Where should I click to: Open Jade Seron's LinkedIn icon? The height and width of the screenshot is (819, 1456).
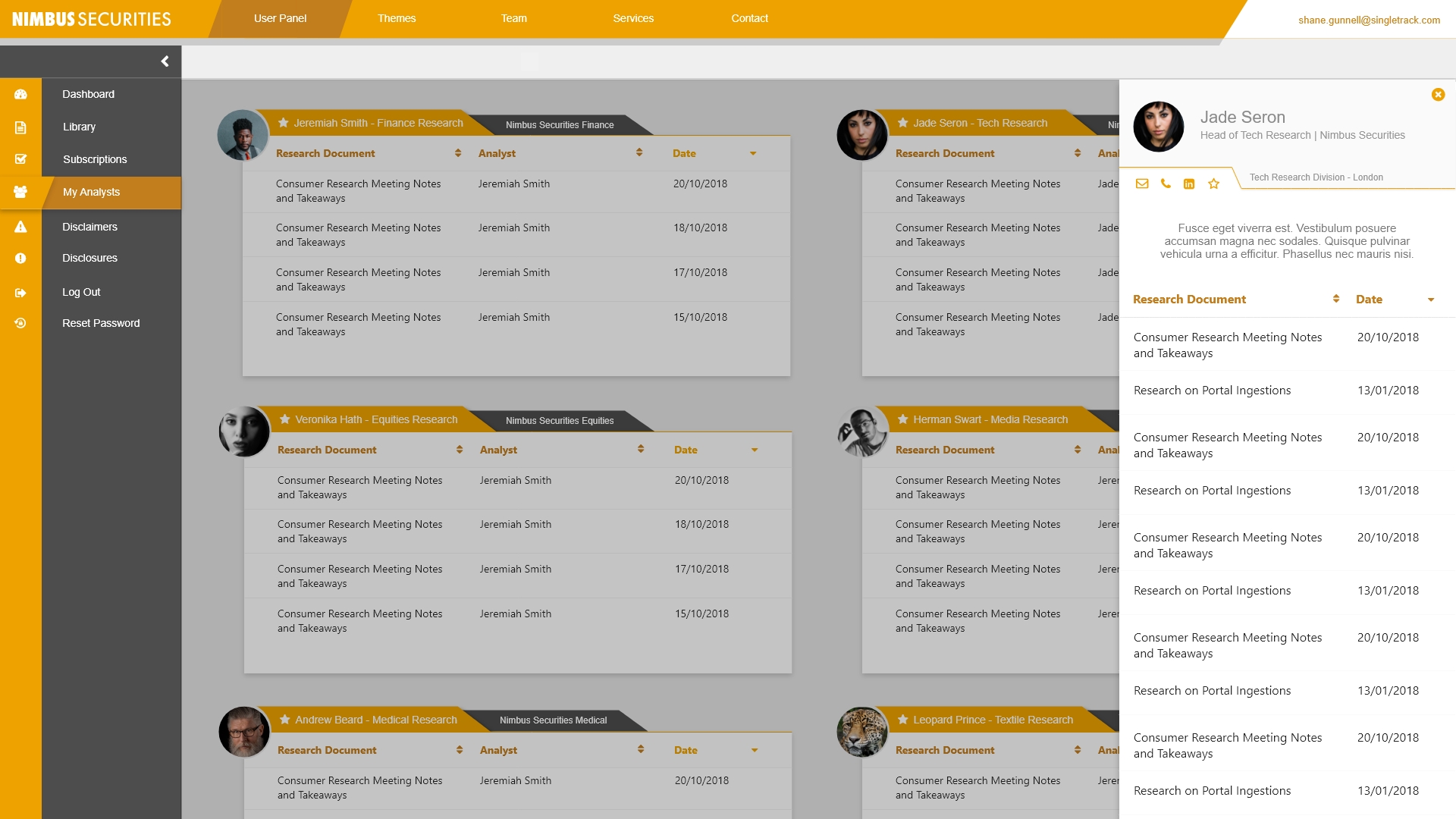[x=1189, y=184]
